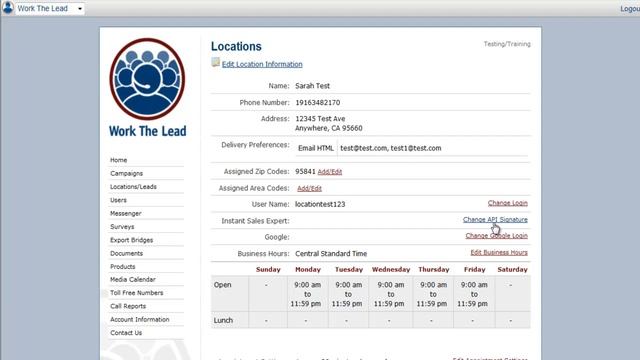The image size is (640, 360).
Task: Click Monday open hours cell
Action: point(307,294)
